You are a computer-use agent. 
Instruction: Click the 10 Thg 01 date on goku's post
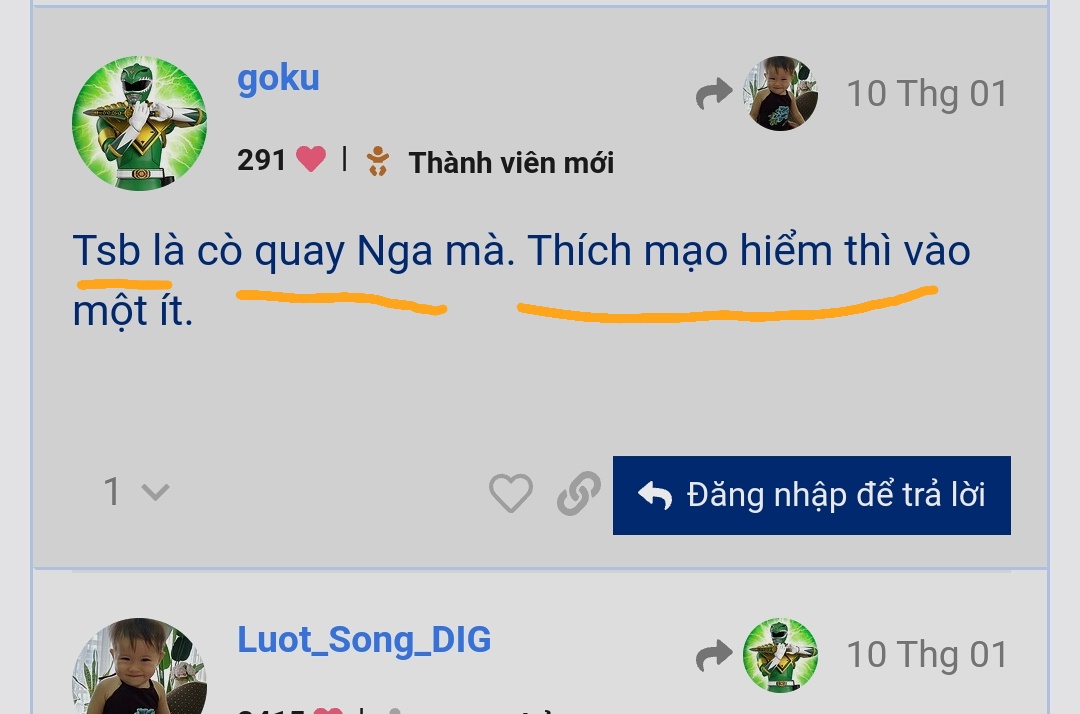(927, 94)
